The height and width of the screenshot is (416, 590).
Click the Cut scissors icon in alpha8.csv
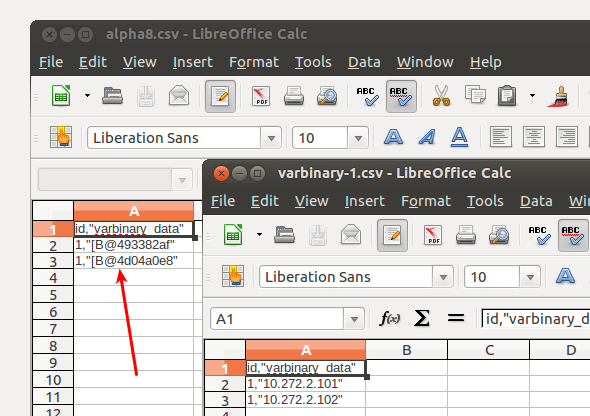441,96
